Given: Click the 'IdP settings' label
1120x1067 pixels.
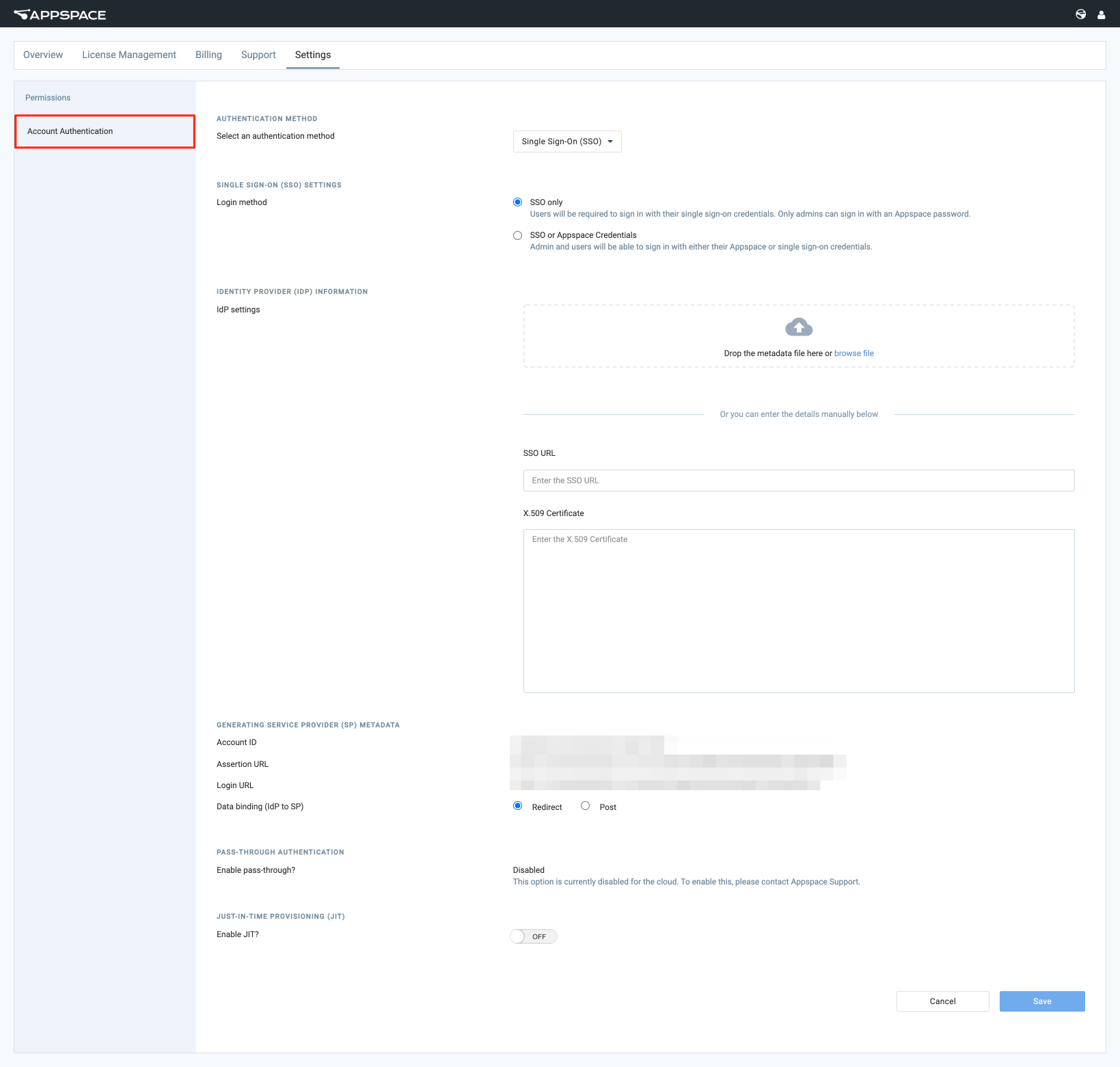Looking at the screenshot, I should 238,310.
